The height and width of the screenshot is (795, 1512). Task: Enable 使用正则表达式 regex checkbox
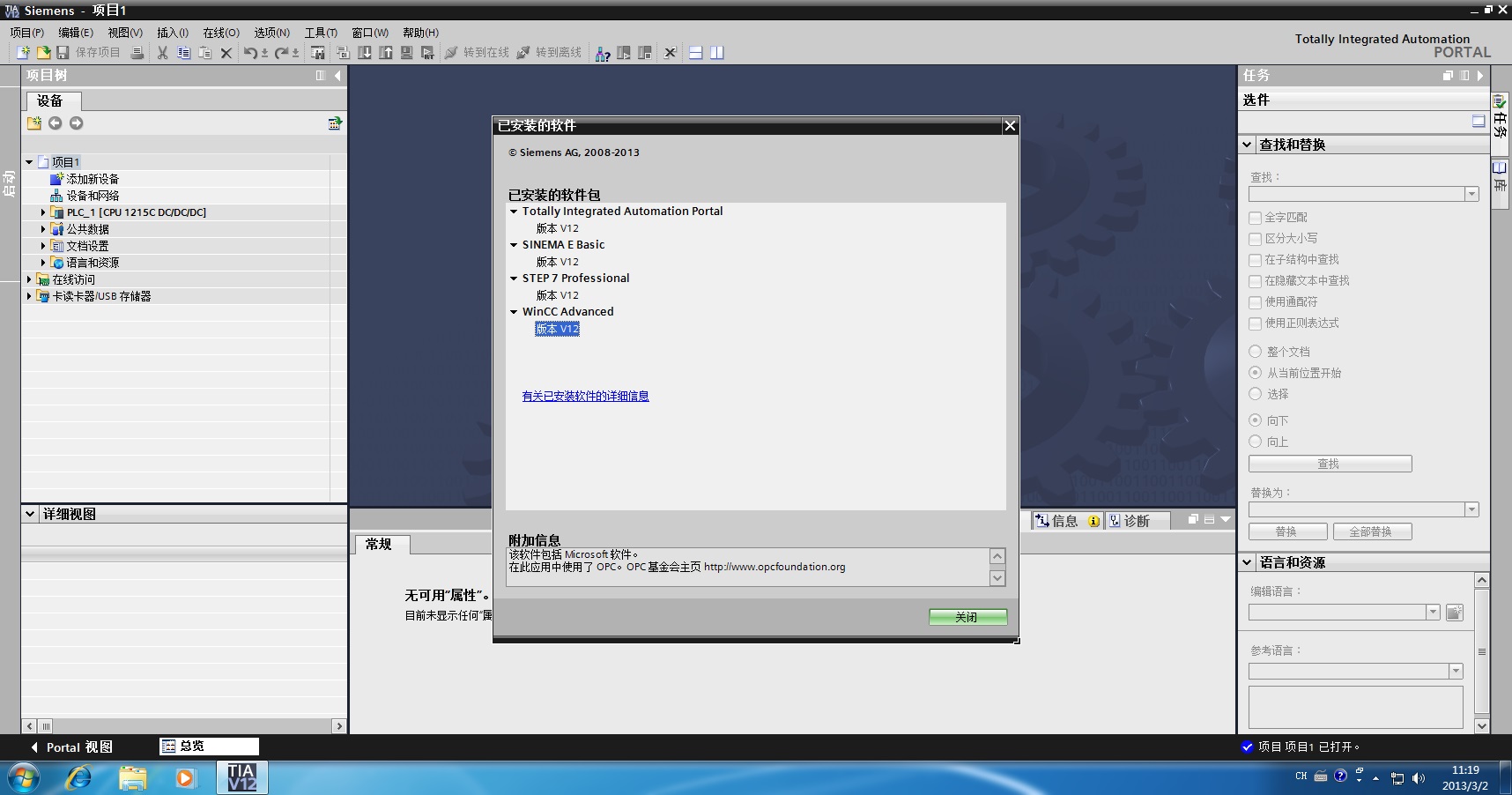pyautogui.click(x=1256, y=323)
